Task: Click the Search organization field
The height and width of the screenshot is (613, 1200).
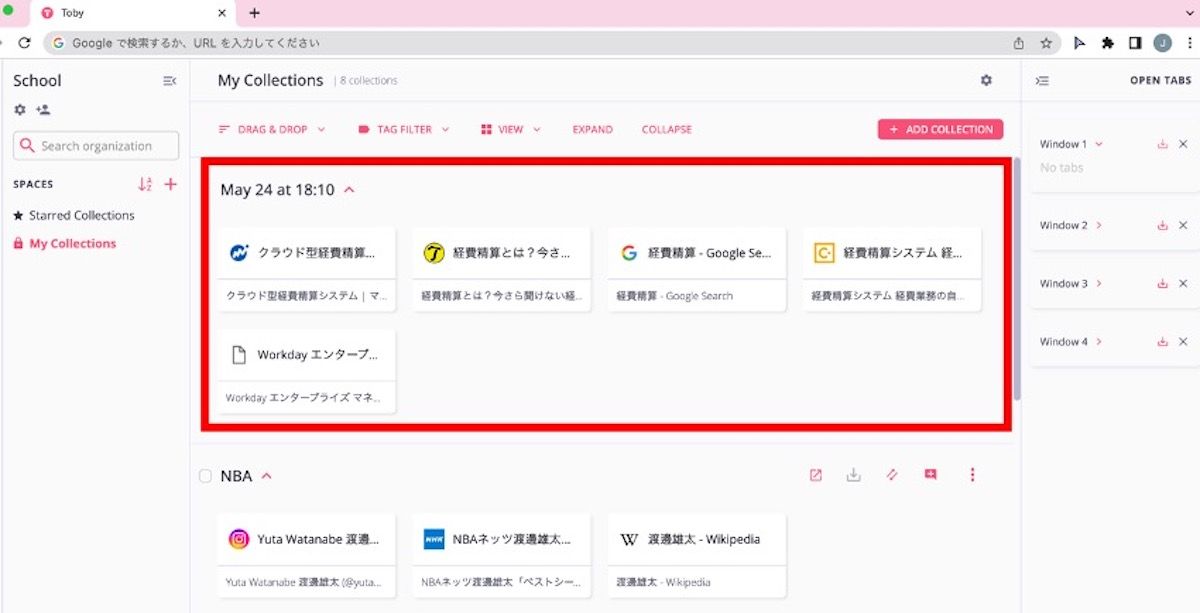Action: tap(96, 146)
